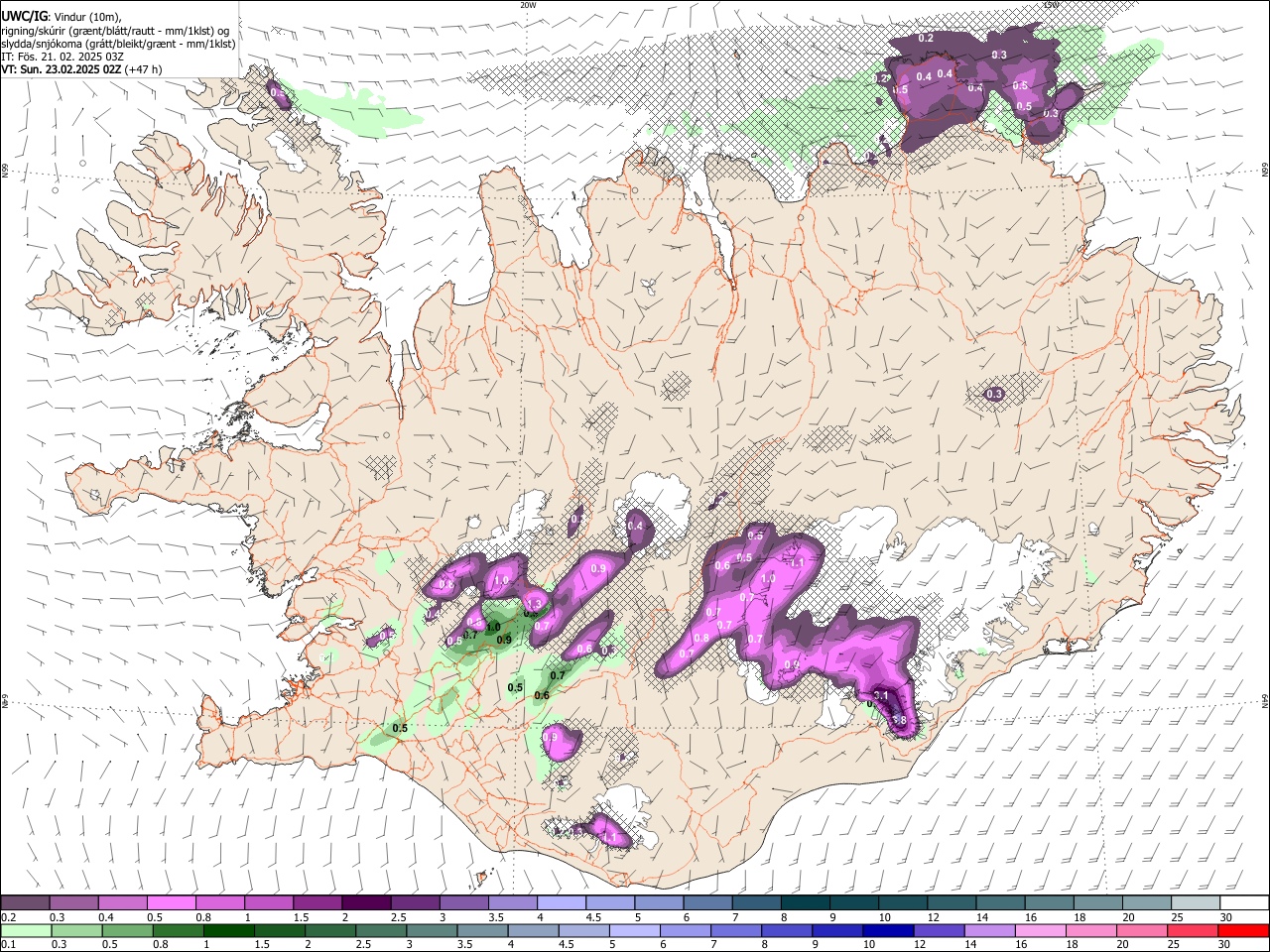Click the '0.2' value atop the northern purple area
This screenshot has width=1270, height=952.
click(x=926, y=38)
